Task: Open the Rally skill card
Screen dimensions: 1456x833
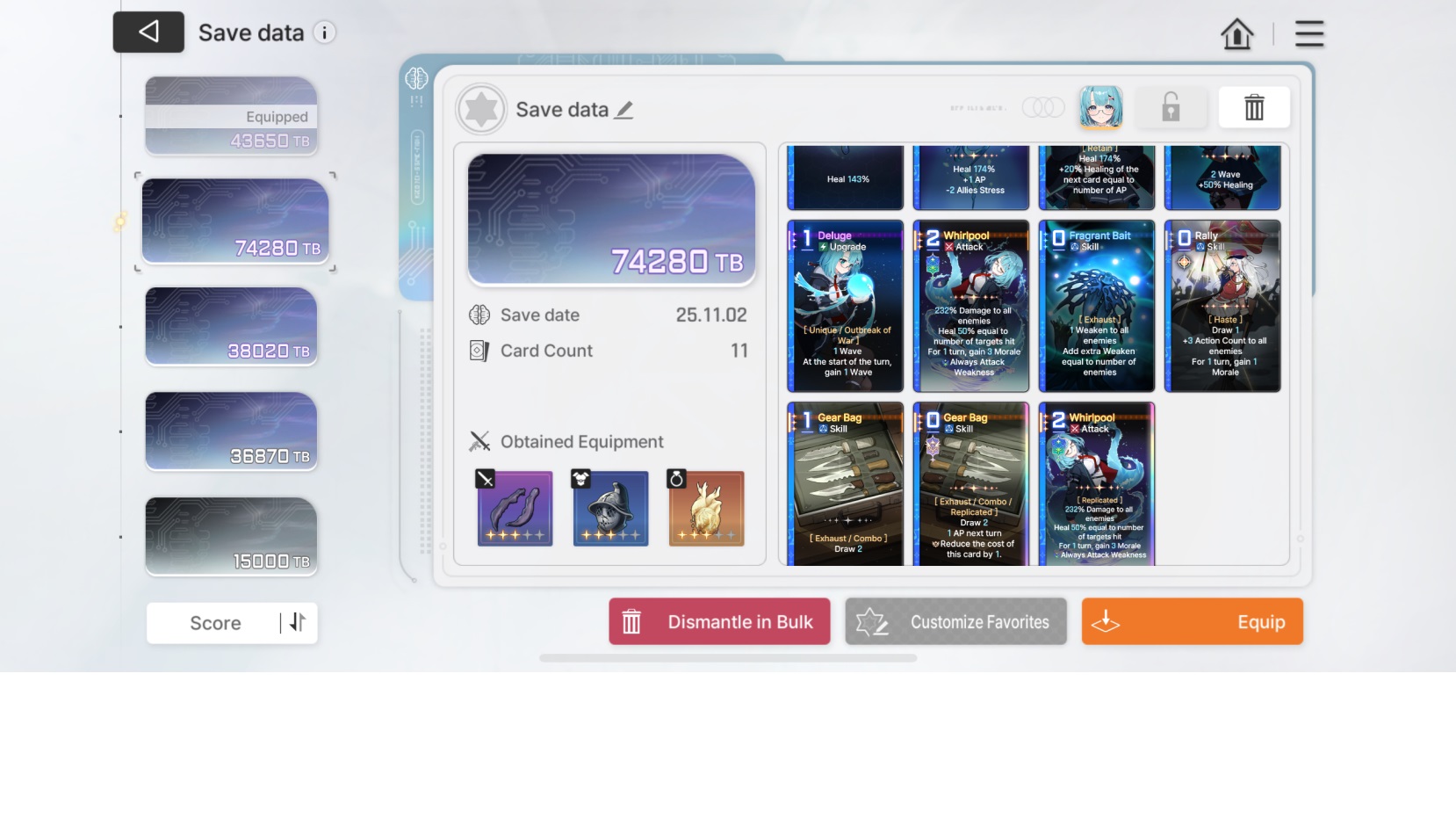Action: (x=1222, y=306)
